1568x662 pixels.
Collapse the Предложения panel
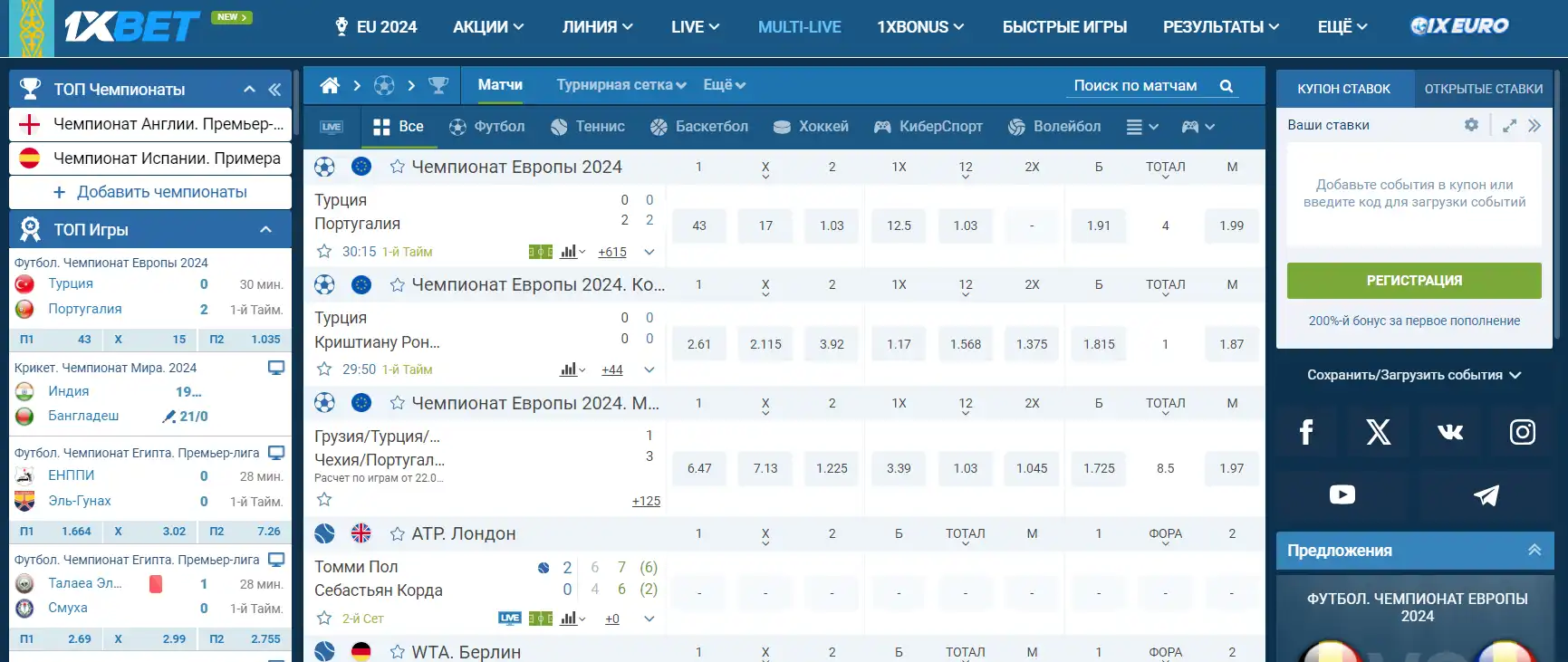1534,550
